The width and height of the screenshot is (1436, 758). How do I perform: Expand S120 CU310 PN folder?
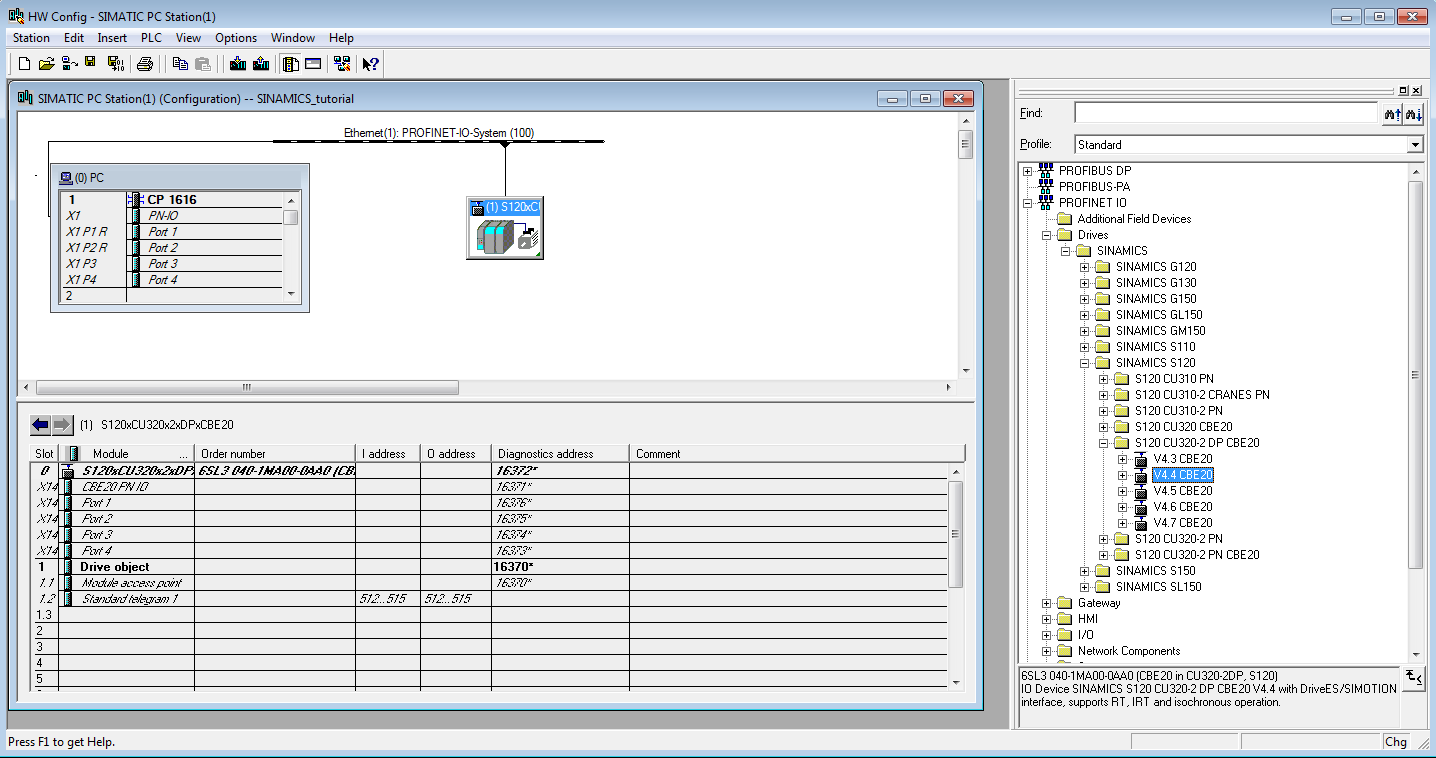coord(1103,379)
